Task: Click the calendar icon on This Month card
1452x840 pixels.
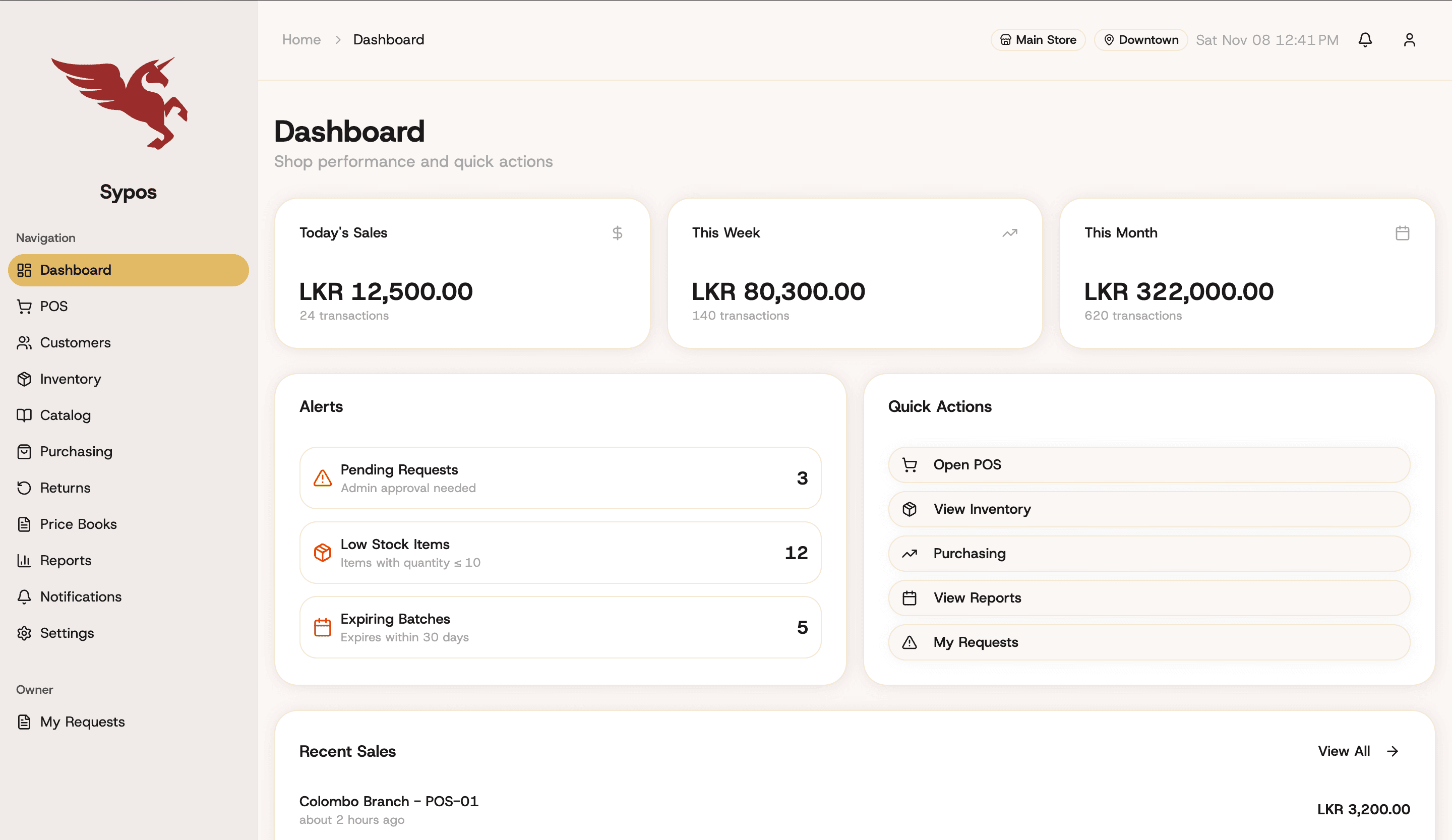Action: [1403, 233]
